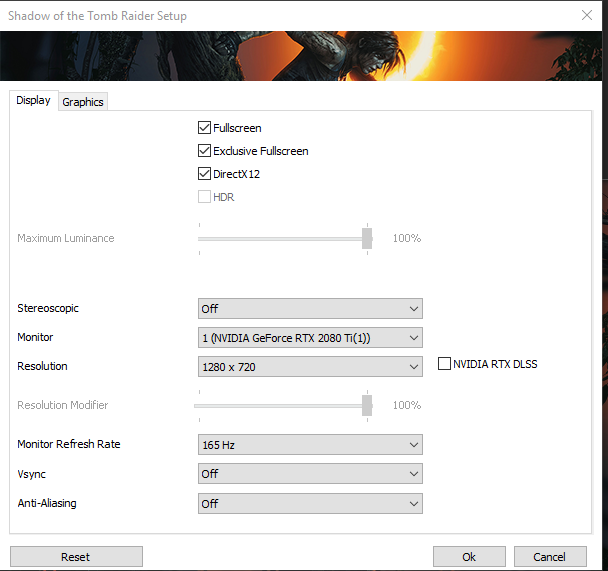Click the Anti-Aliasing label
The height and width of the screenshot is (571, 608).
coord(47,503)
